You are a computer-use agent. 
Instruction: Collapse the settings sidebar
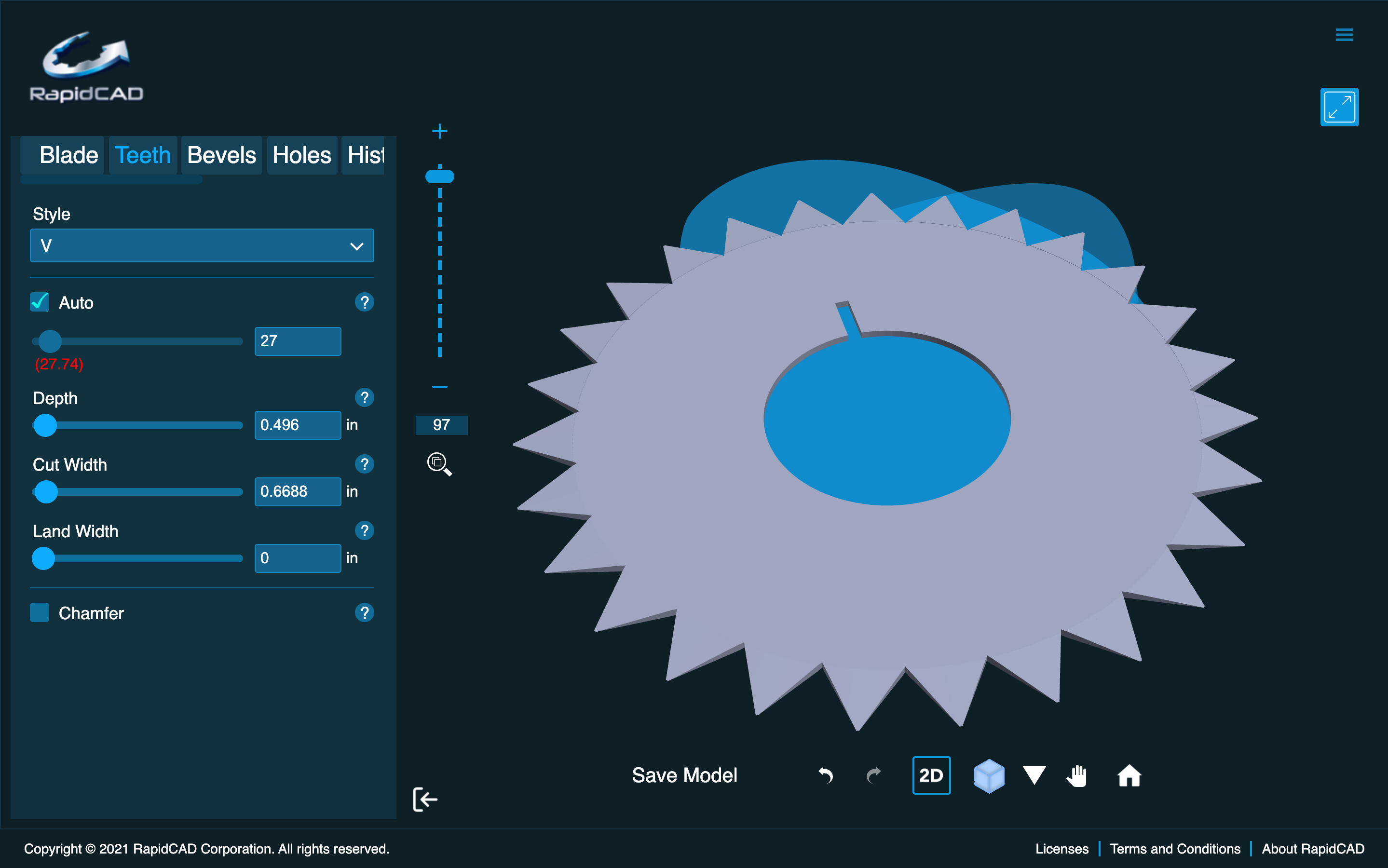(x=424, y=799)
